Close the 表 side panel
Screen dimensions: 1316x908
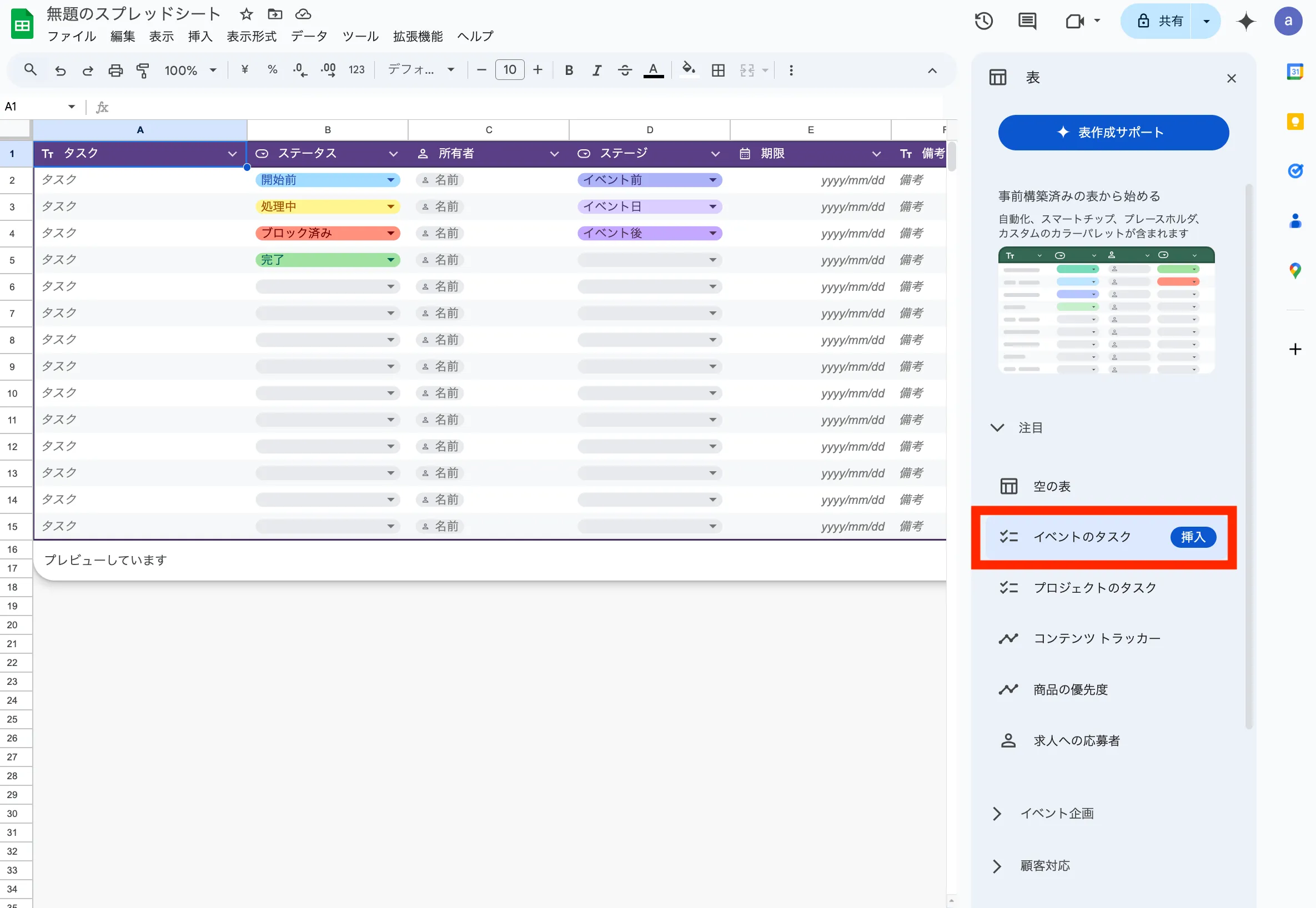click(x=1231, y=78)
